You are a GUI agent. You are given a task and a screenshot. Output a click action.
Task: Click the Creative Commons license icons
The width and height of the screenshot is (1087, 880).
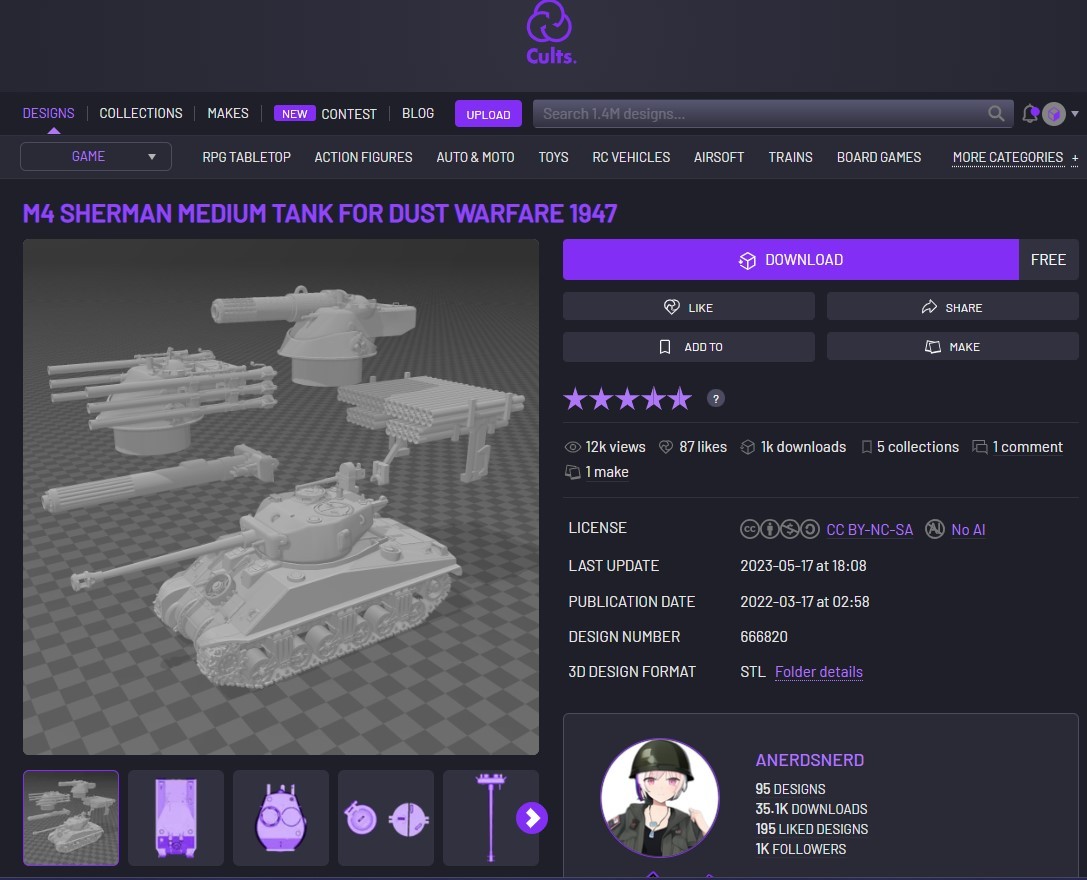(x=780, y=529)
